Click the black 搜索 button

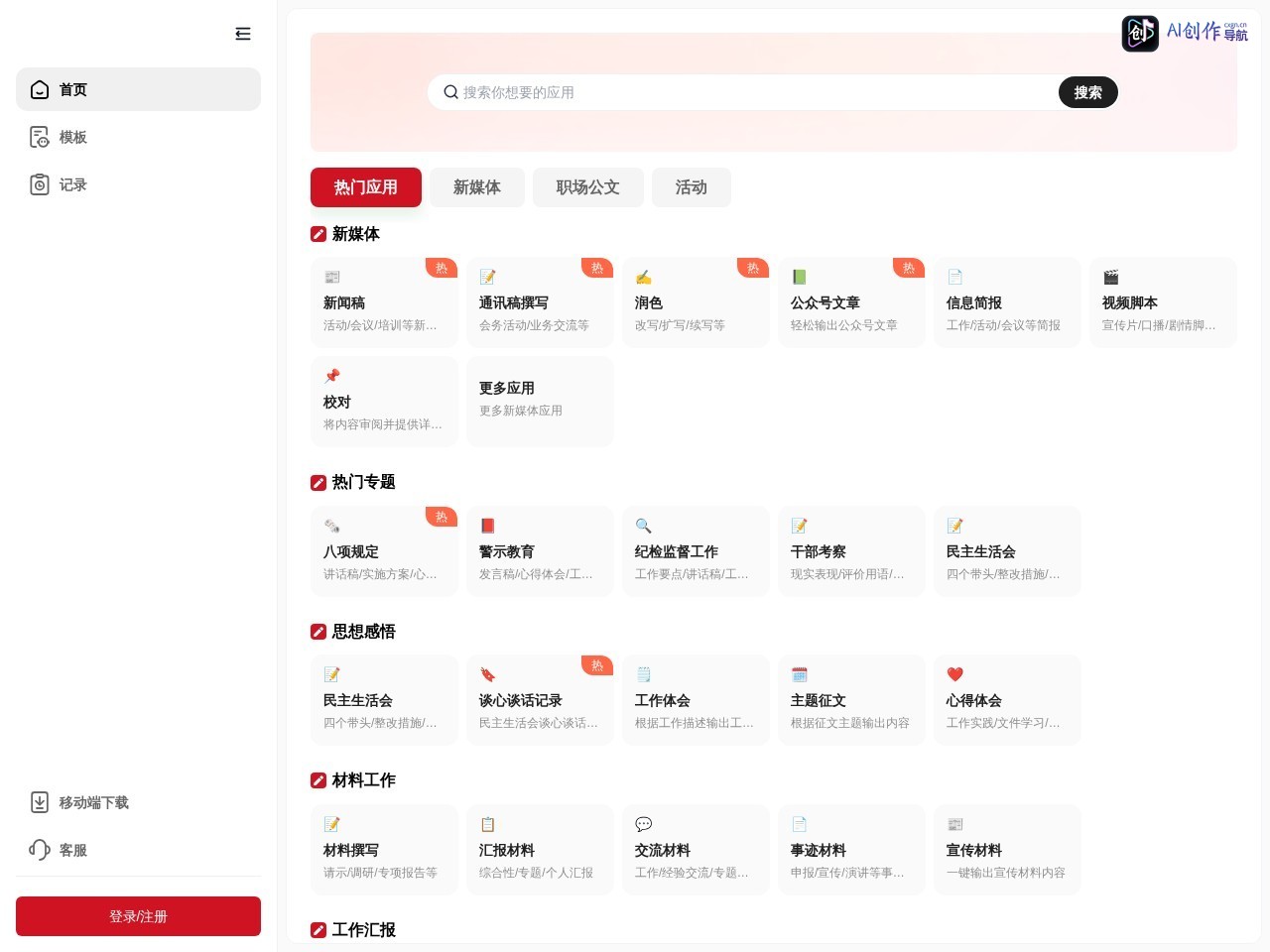pyautogui.click(x=1088, y=92)
